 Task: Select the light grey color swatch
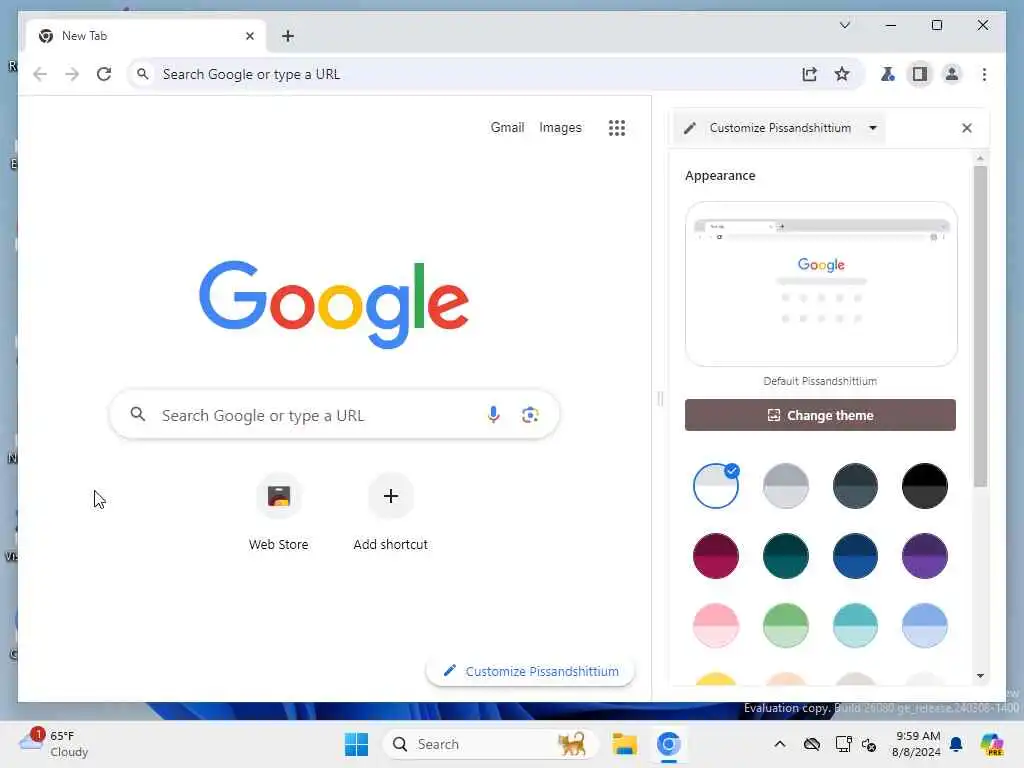coord(786,486)
